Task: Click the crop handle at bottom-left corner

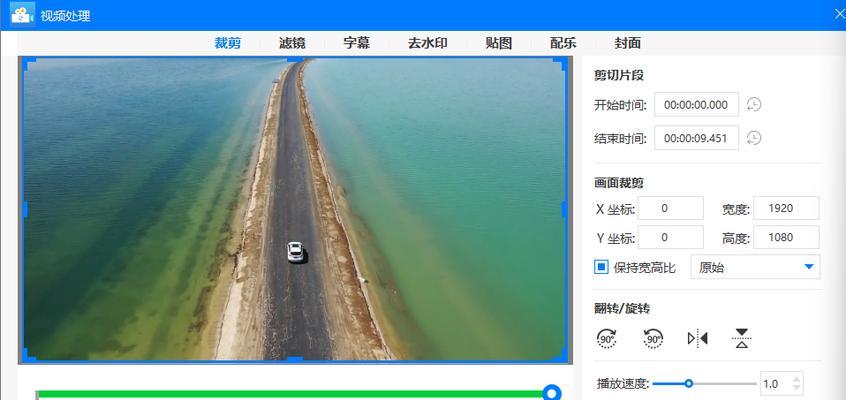Action: 27,355
